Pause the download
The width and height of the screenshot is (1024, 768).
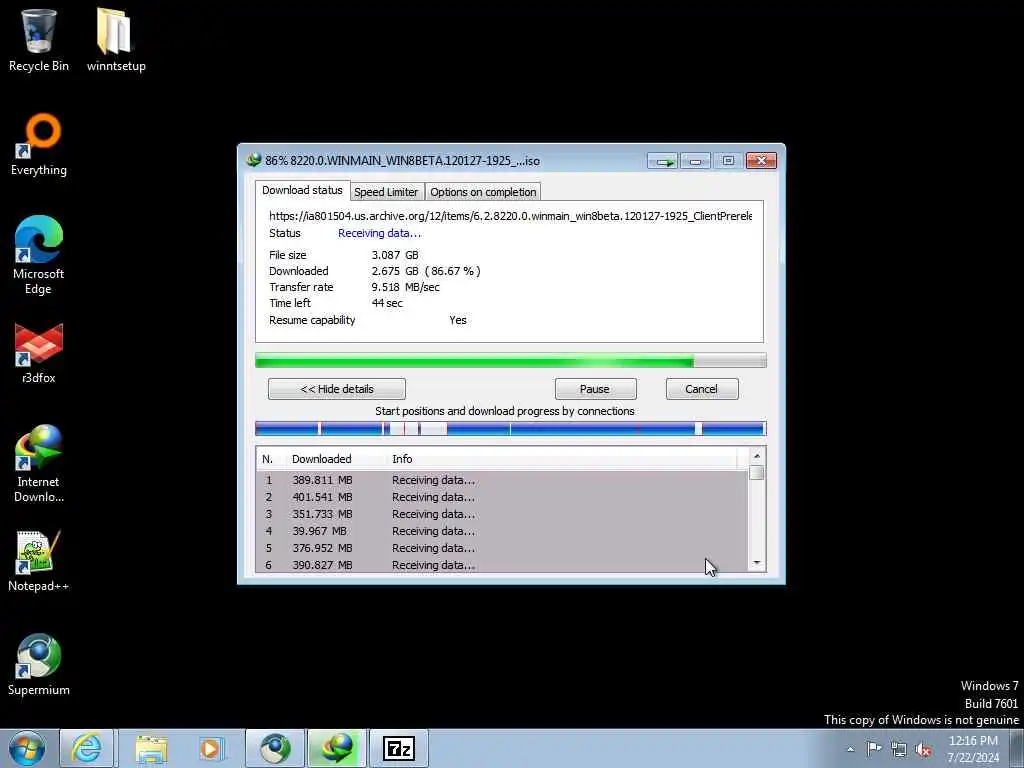[x=595, y=389]
